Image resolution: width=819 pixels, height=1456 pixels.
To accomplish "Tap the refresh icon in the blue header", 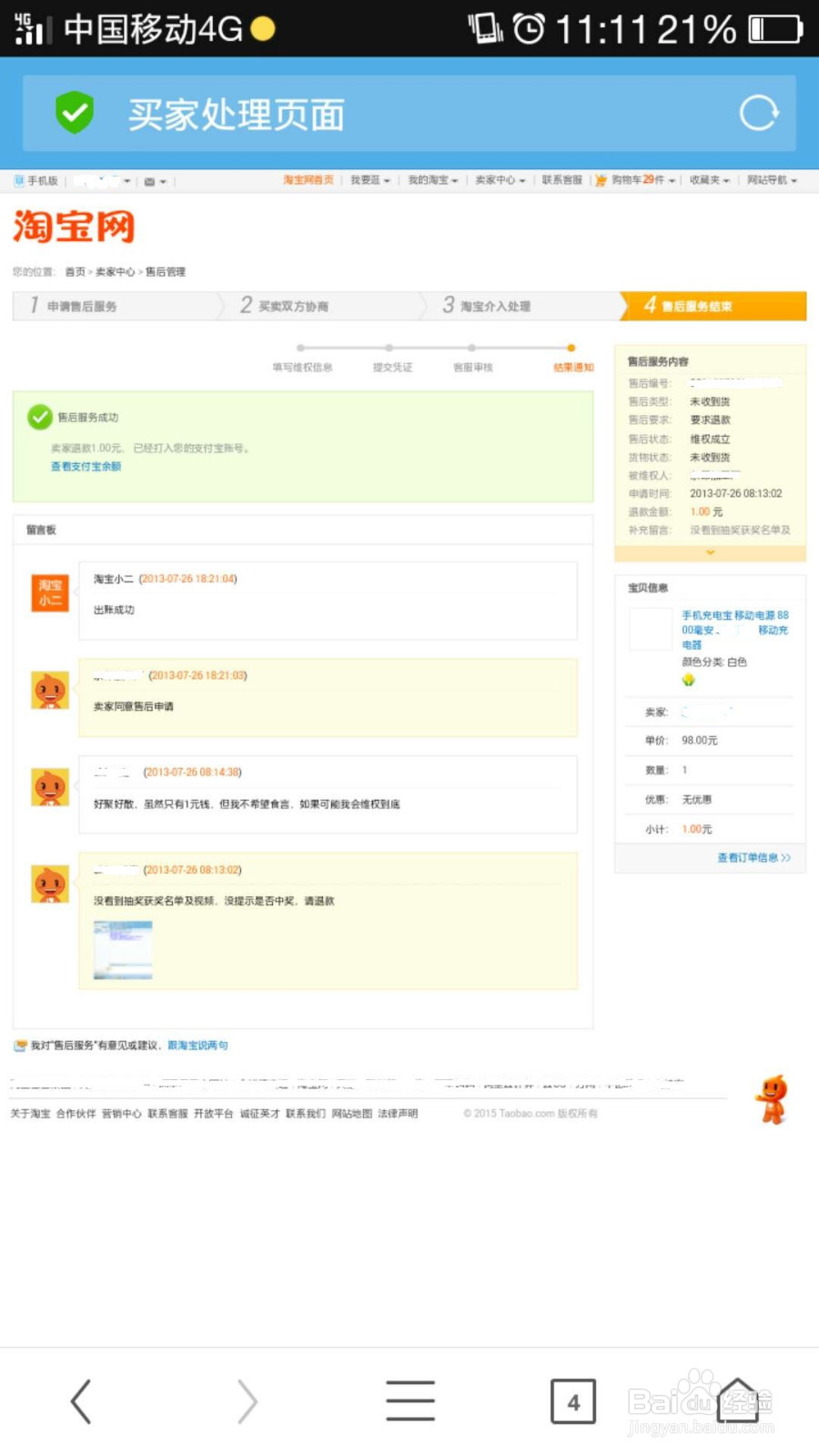I will click(758, 113).
